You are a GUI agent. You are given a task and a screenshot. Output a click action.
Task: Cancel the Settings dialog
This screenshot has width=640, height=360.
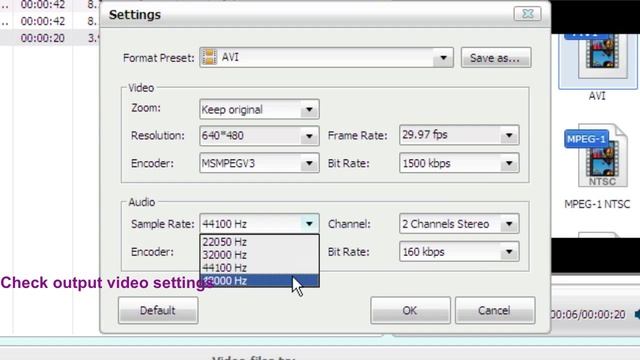pos(495,311)
